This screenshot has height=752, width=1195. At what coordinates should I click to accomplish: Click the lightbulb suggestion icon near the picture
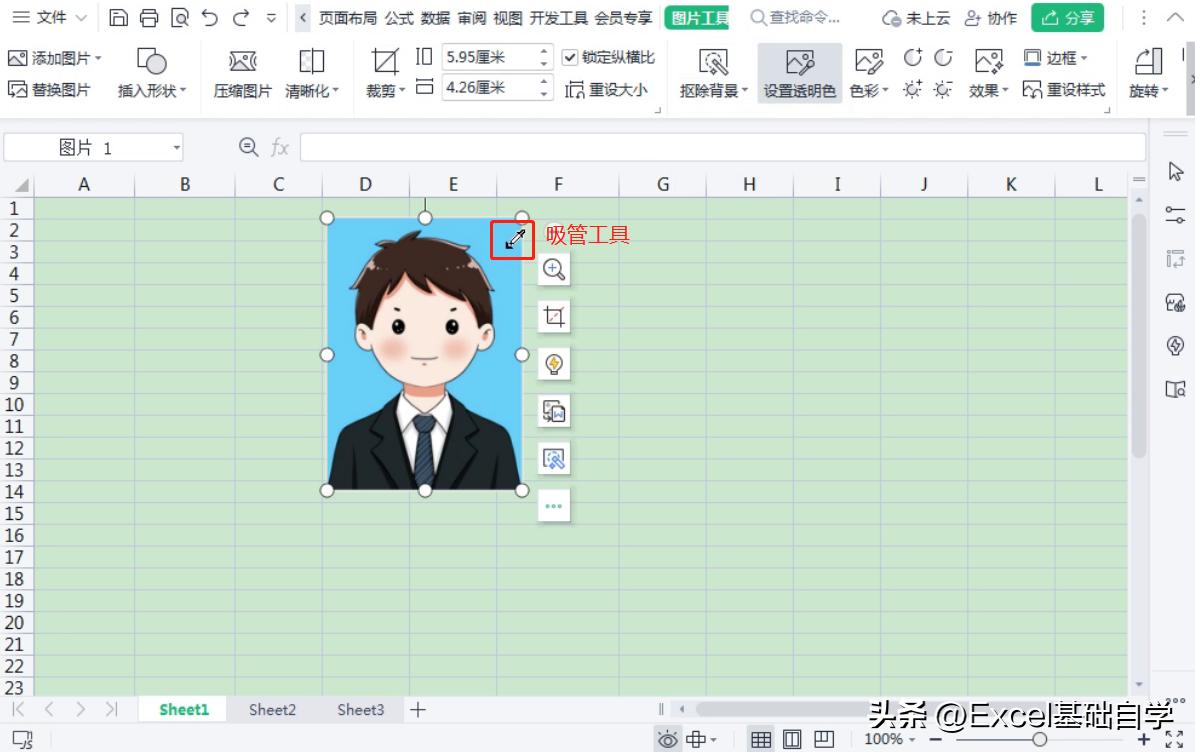click(x=554, y=363)
